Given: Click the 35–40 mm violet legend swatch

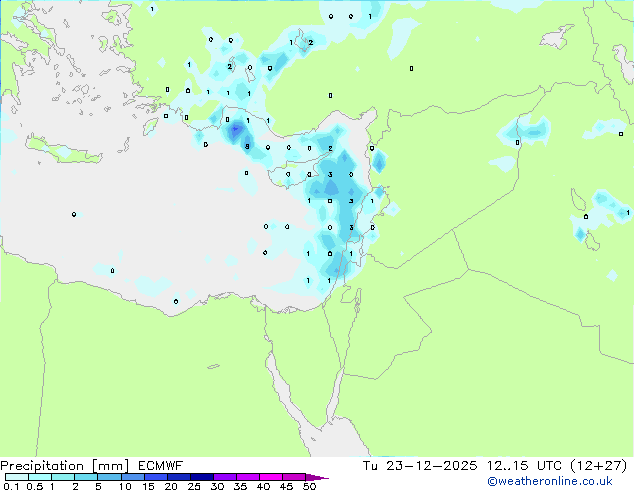Looking at the screenshot, I should (248, 477).
